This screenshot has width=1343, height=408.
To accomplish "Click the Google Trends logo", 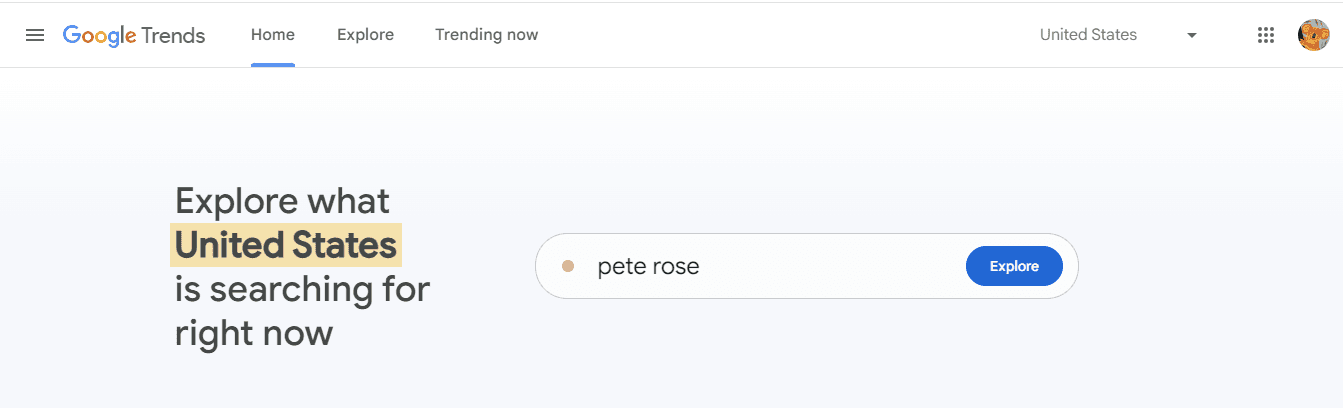I will 134,35.
